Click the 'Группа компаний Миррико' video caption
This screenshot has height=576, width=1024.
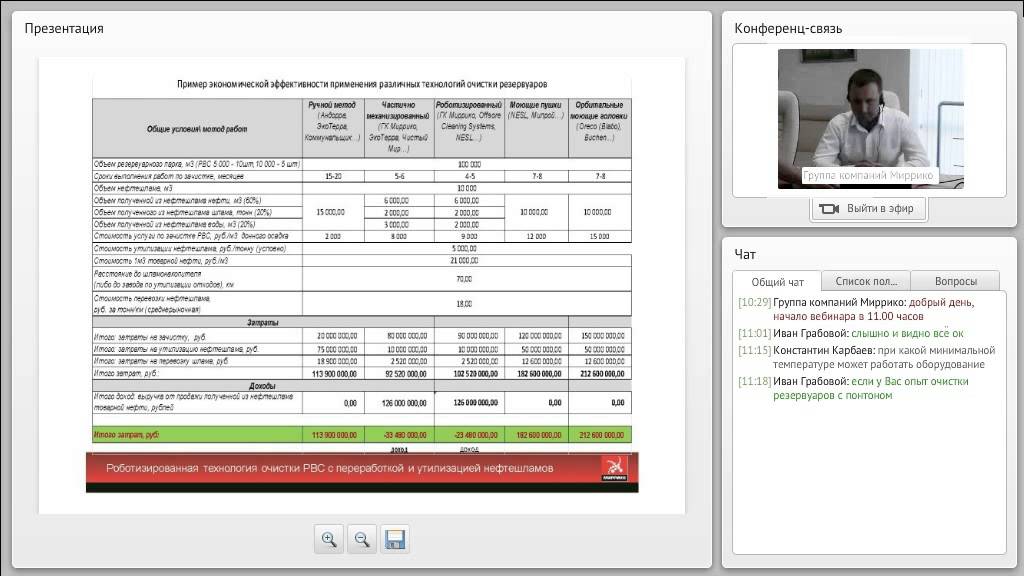pyautogui.click(x=868, y=175)
